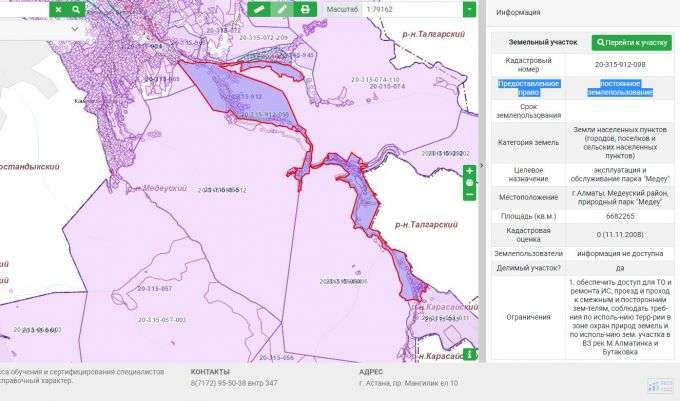Viewport: 680px width, 401px height.
Task: Click the highlighted Предоставленное право label
Action: tap(528, 87)
